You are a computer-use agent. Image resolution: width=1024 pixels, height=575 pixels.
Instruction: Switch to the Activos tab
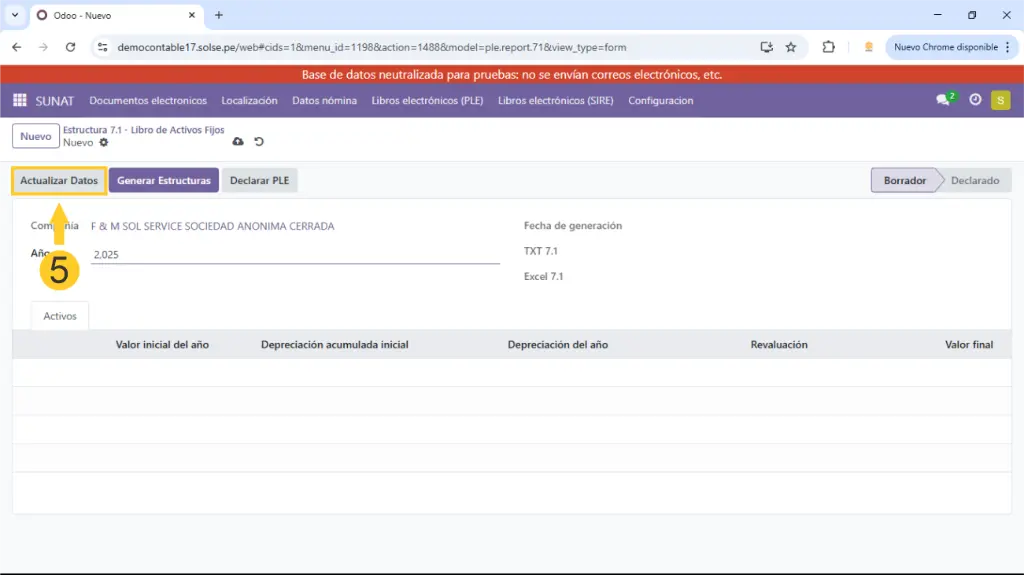pyautogui.click(x=60, y=315)
